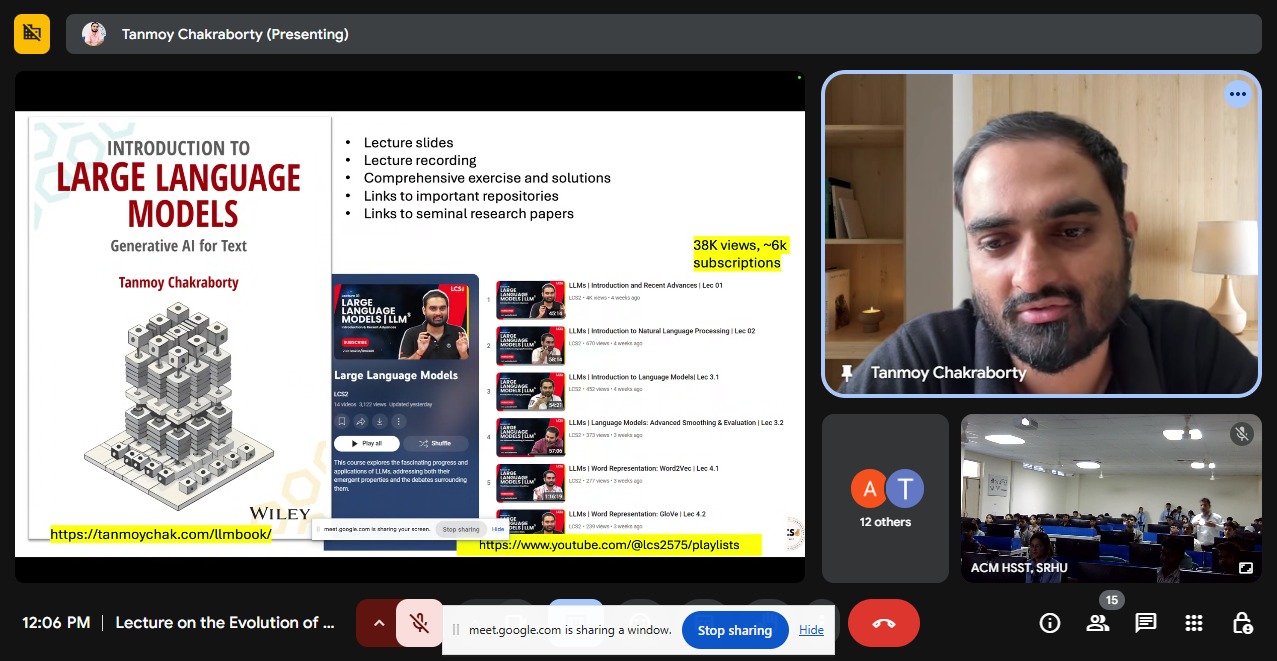Toggle the pin on Tanmoy Chakraborty's video

pyautogui.click(x=847, y=373)
